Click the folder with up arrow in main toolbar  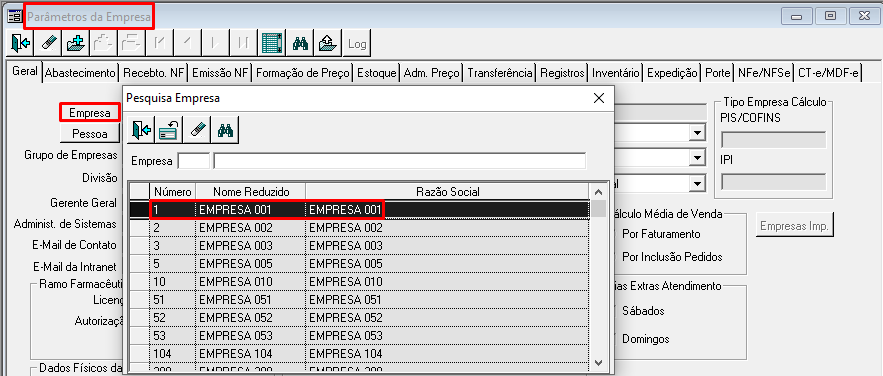coord(328,43)
